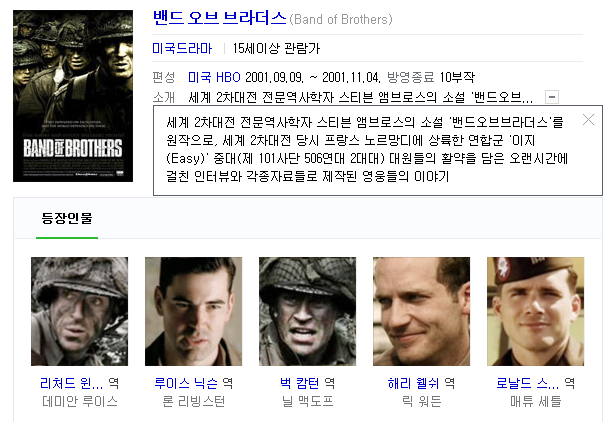Click the 리처드 윈... character name link
Viewport: 614px width, 422px height.
[x=72, y=383]
